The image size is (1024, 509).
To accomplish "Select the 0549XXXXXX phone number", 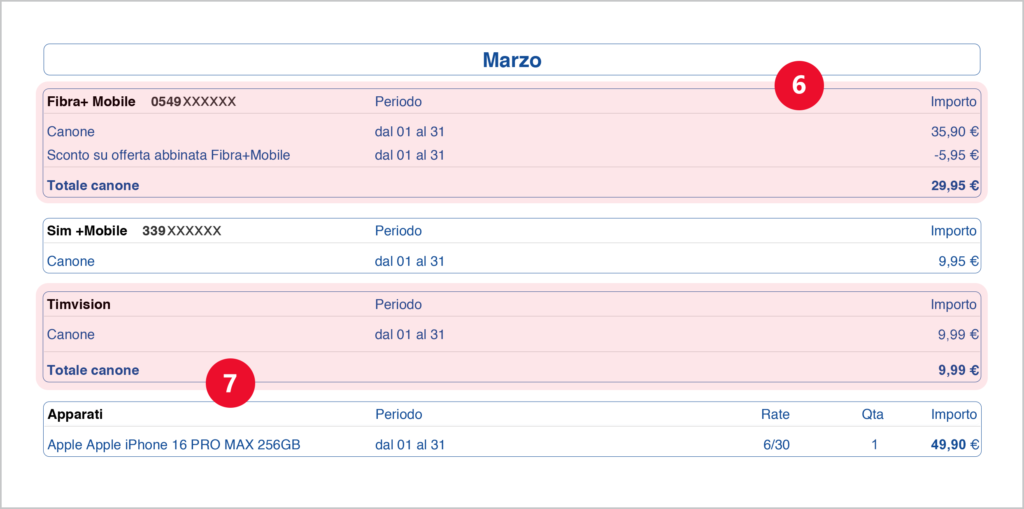I will [193, 101].
